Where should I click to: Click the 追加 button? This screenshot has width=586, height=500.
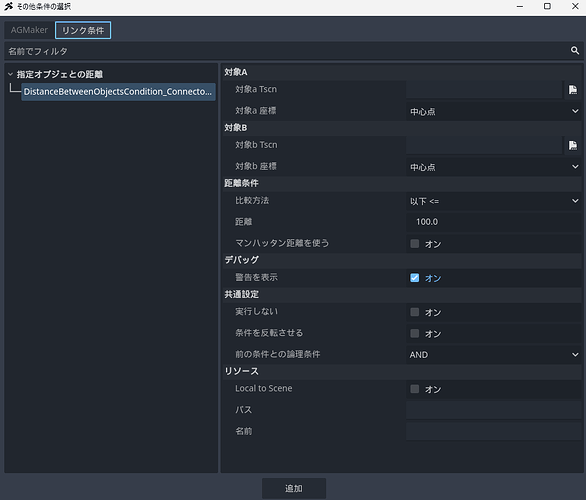pyautogui.click(x=294, y=488)
